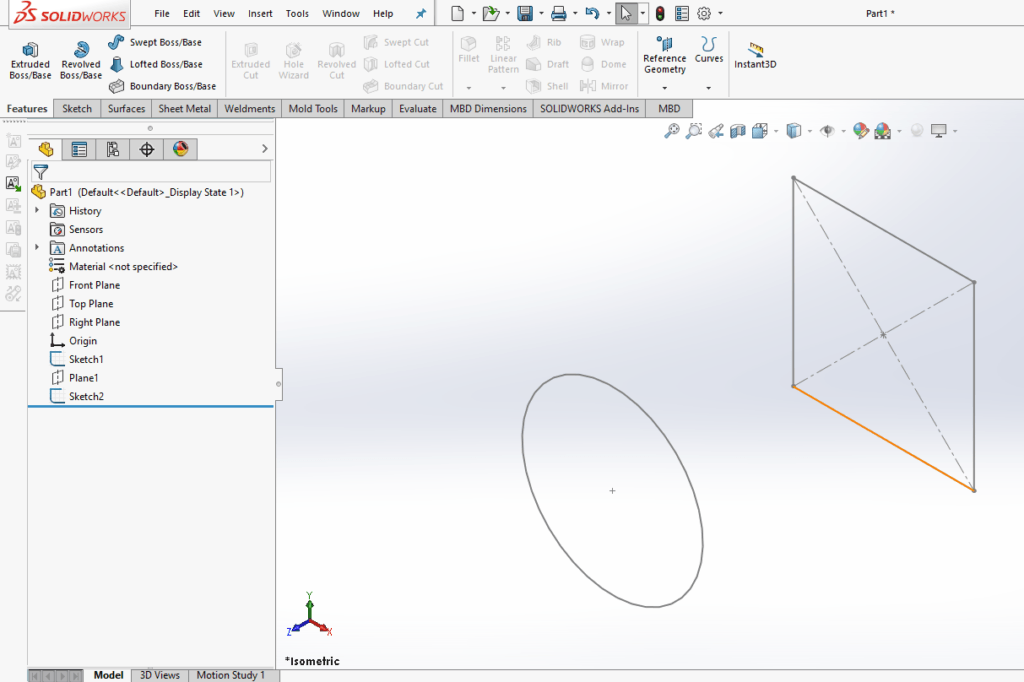Open Reference Geometry dropdown arrow
Viewport: 1024px width, 682px height.
(665, 88)
